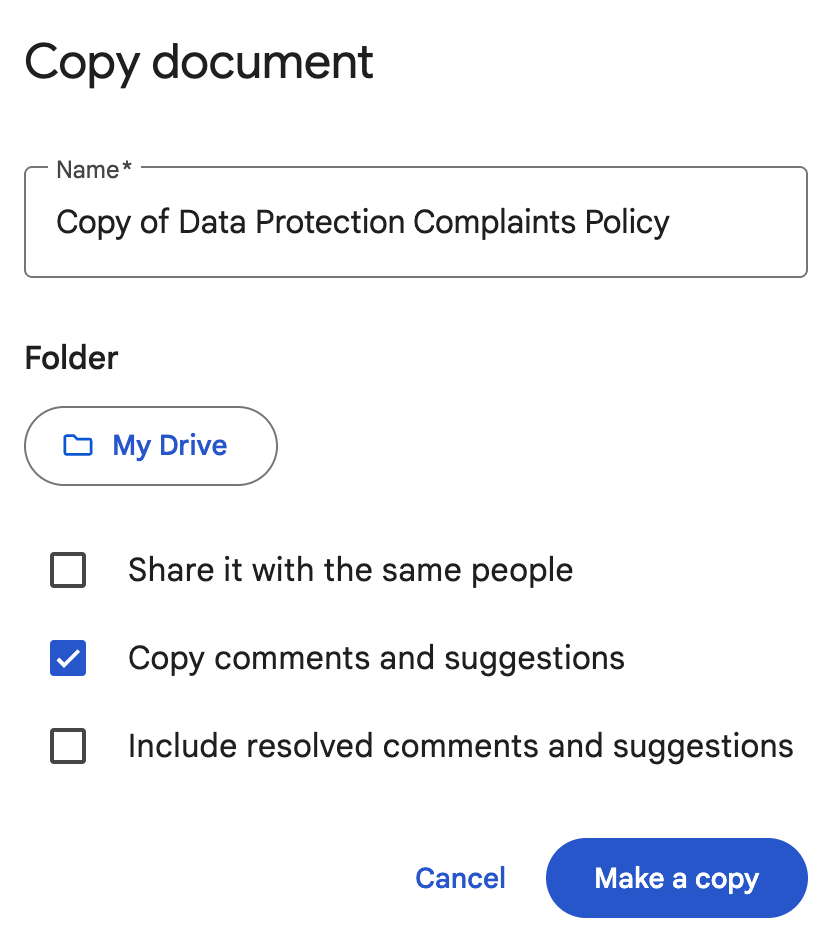Tick Include resolved comments and suggestions checkbox
Screen dimensions: 830x952
point(68,746)
